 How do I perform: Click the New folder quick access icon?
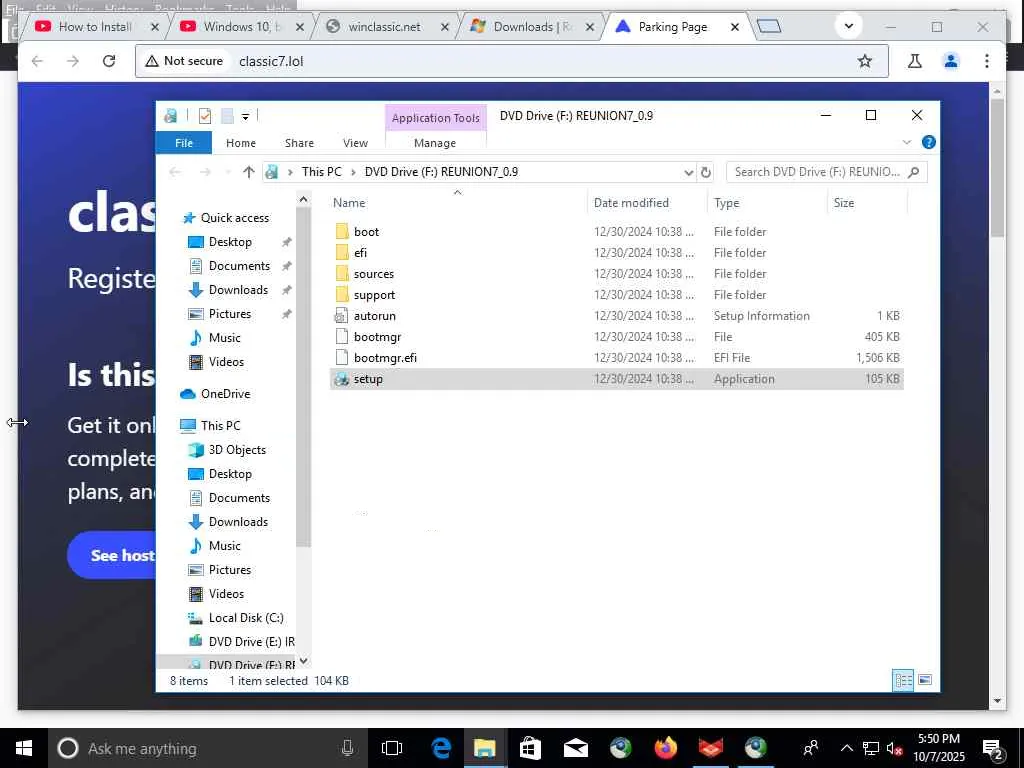[x=227, y=116]
